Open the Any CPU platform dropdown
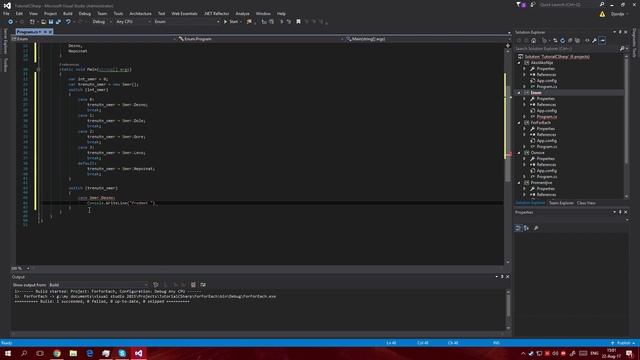 (133, 22)
